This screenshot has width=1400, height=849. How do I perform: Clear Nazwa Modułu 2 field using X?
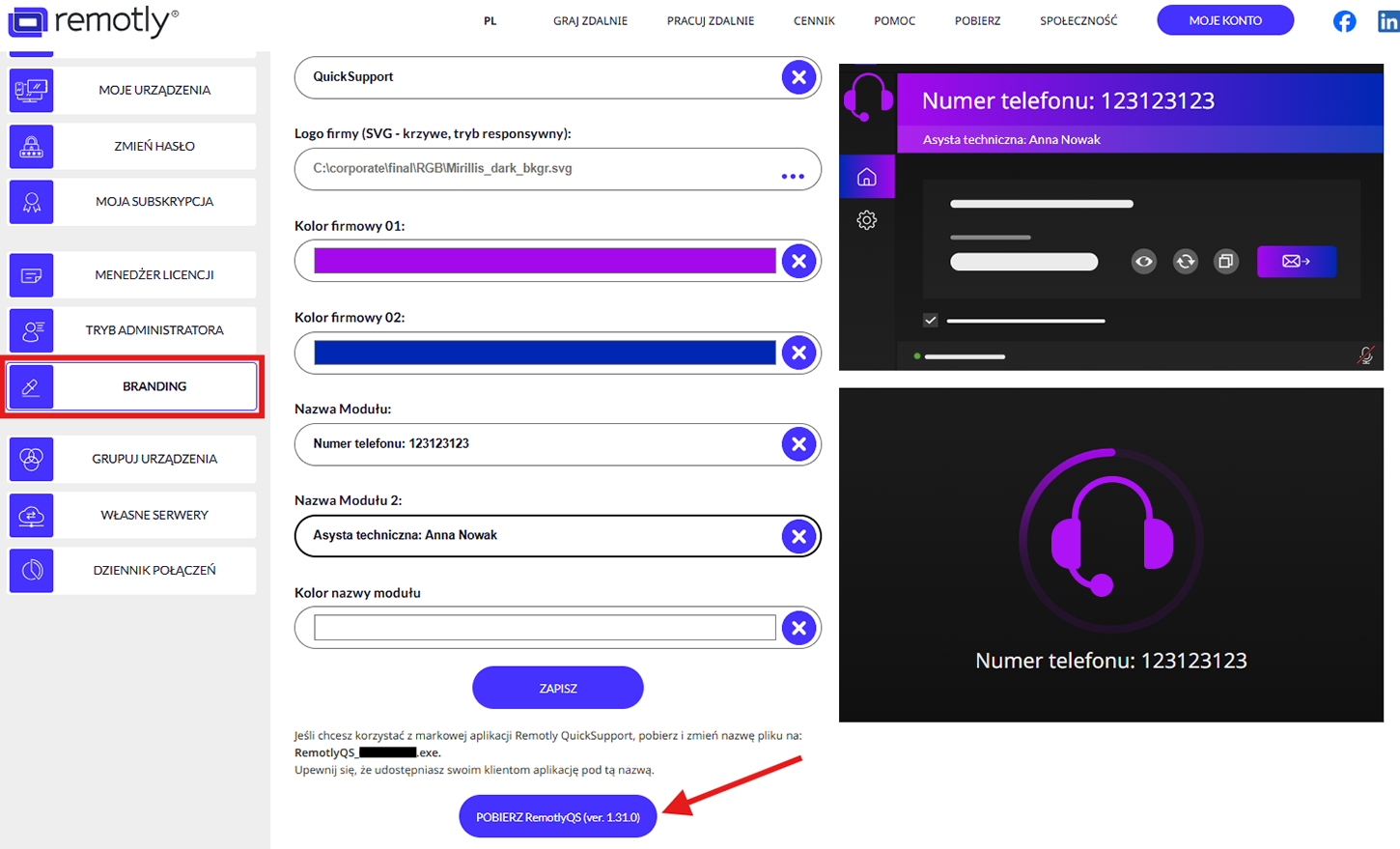pyautogui.click(x=798, y=536)
